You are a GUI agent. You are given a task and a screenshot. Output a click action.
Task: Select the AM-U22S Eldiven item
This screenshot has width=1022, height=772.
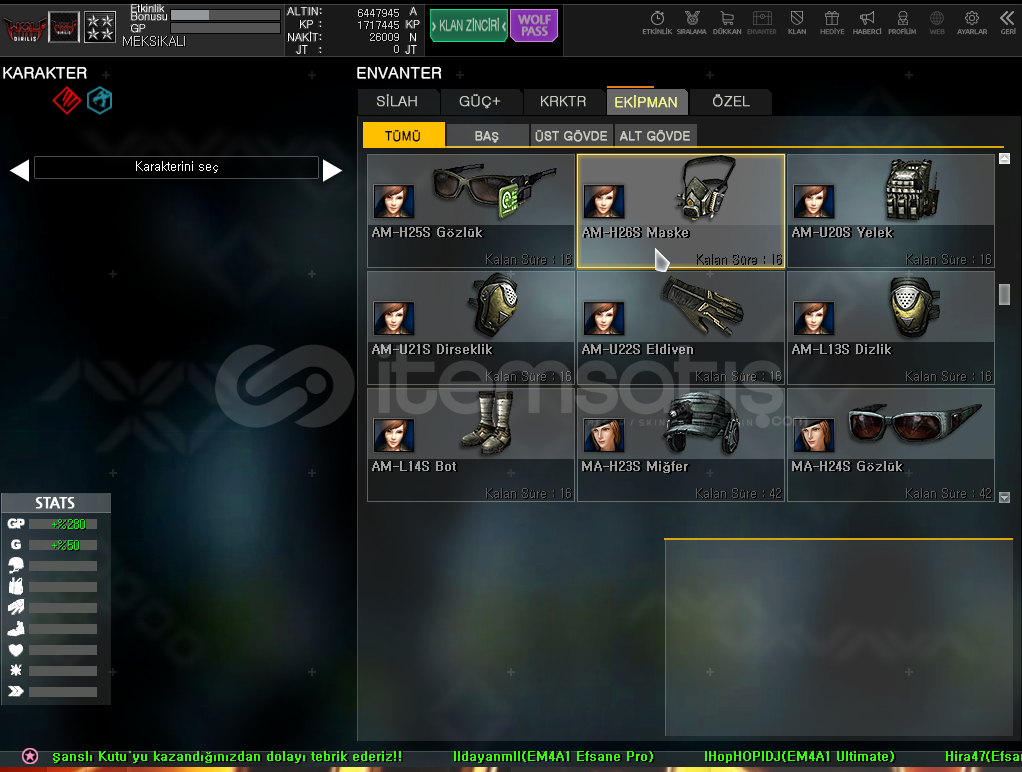(x=681, y=328)
